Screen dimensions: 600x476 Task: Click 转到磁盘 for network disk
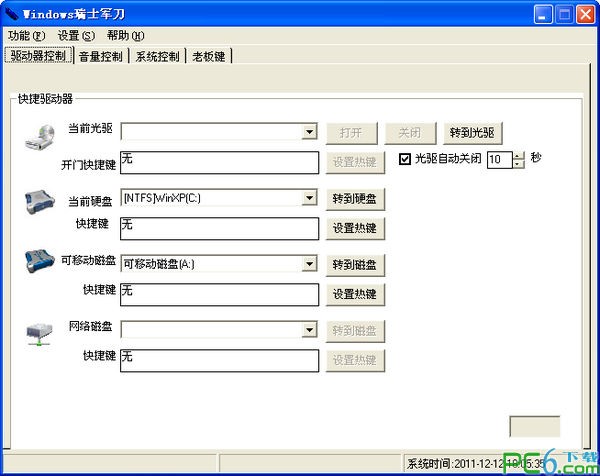click(355, 331)
